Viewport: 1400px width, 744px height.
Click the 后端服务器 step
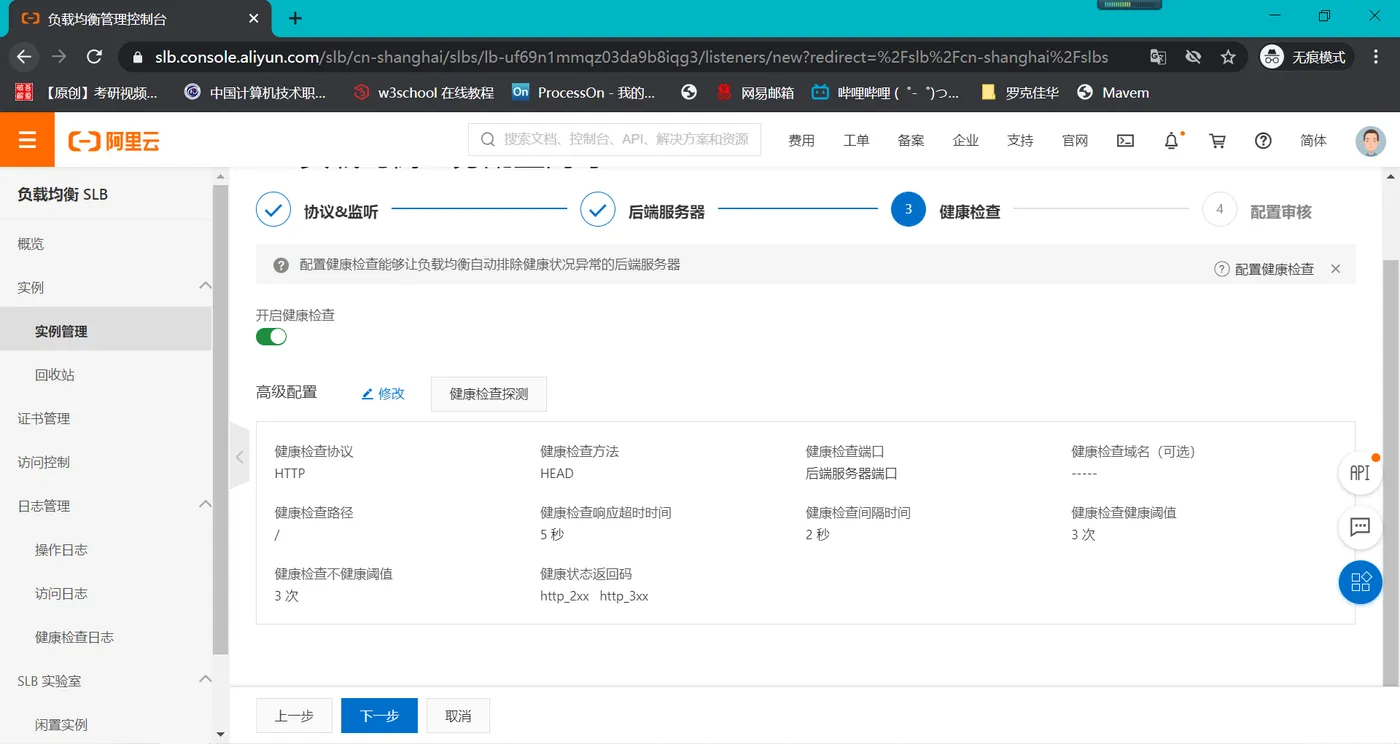pos(643,211)
